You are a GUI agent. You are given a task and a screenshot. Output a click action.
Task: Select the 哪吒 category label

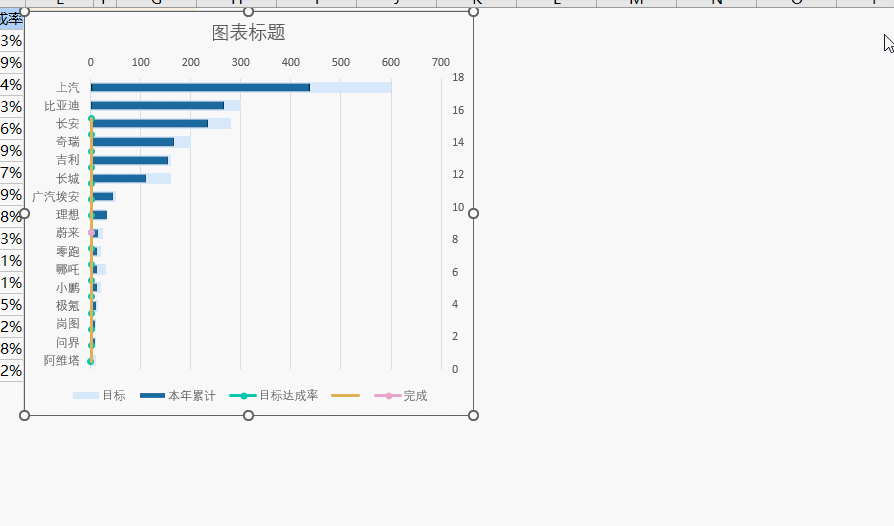point(67,269)
